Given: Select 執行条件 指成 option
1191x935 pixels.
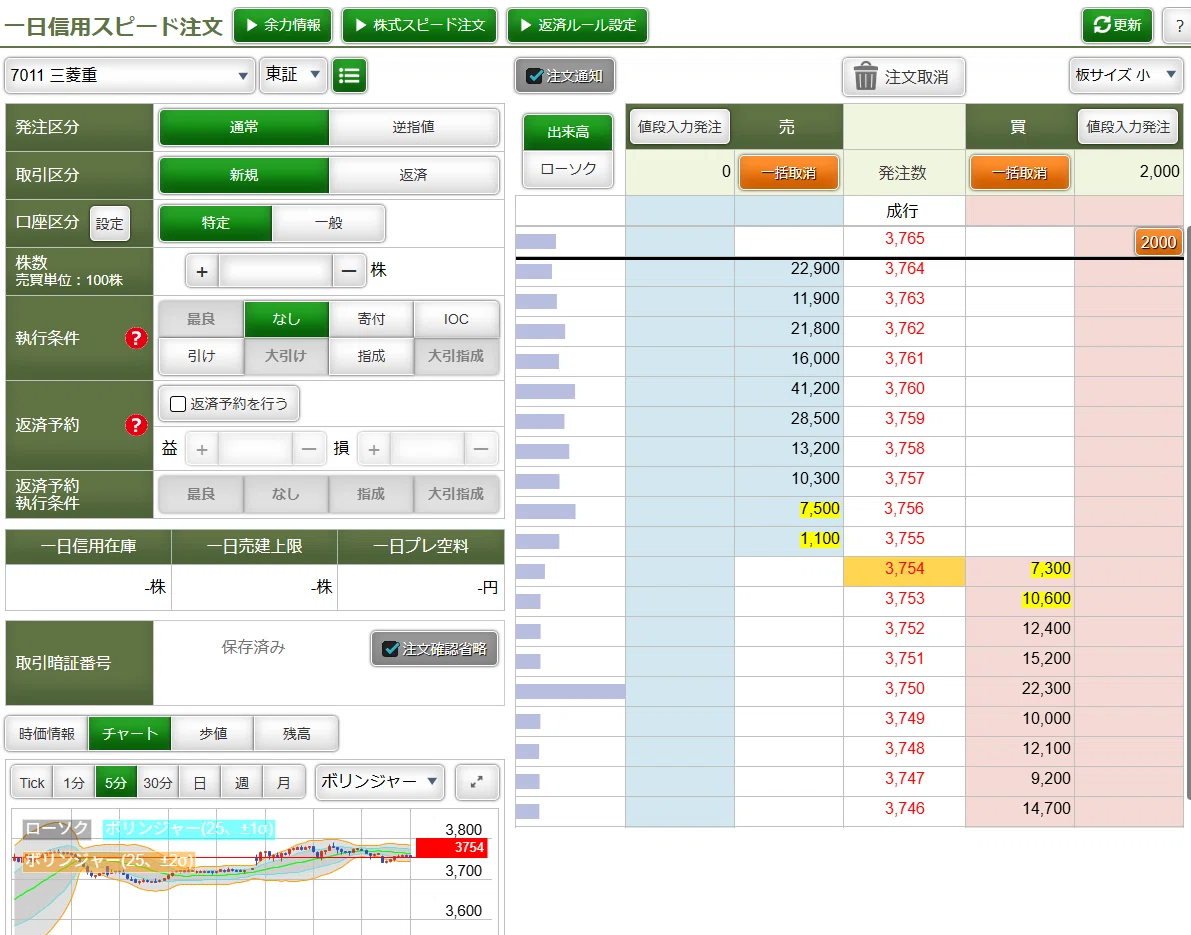Looking at the screenshot, I should click(x=371, y=355).
